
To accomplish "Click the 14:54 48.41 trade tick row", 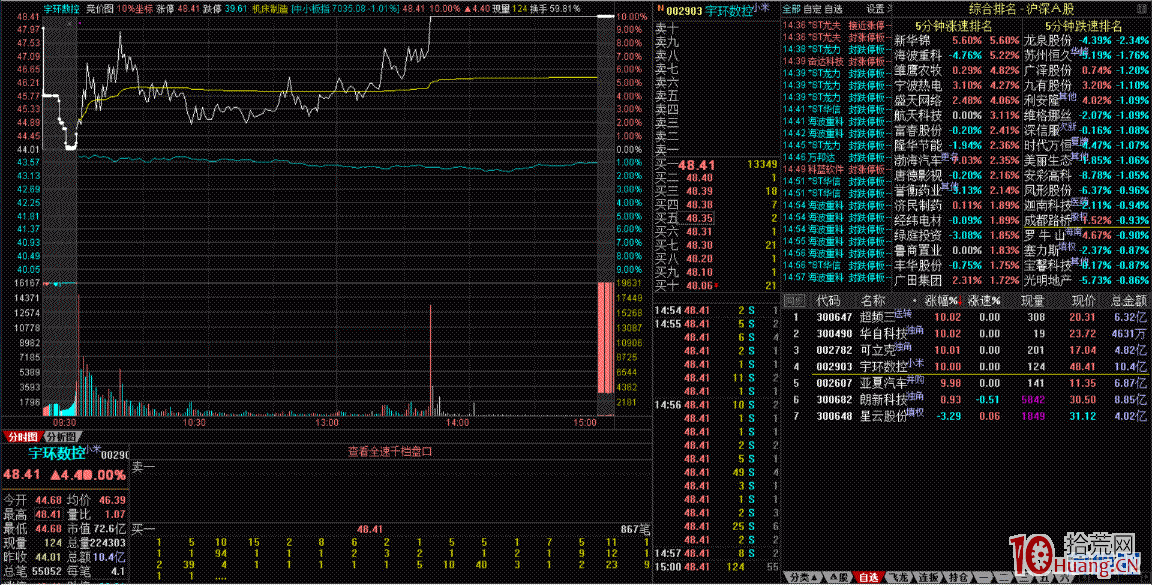I will click(x=716, y=311).
